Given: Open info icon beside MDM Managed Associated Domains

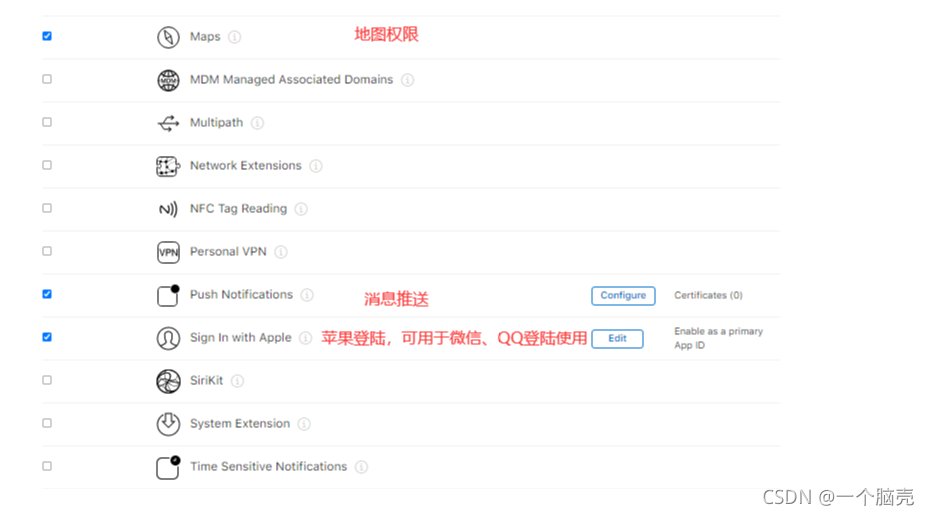Looking at the screenshot, I should tap(408, 80).
